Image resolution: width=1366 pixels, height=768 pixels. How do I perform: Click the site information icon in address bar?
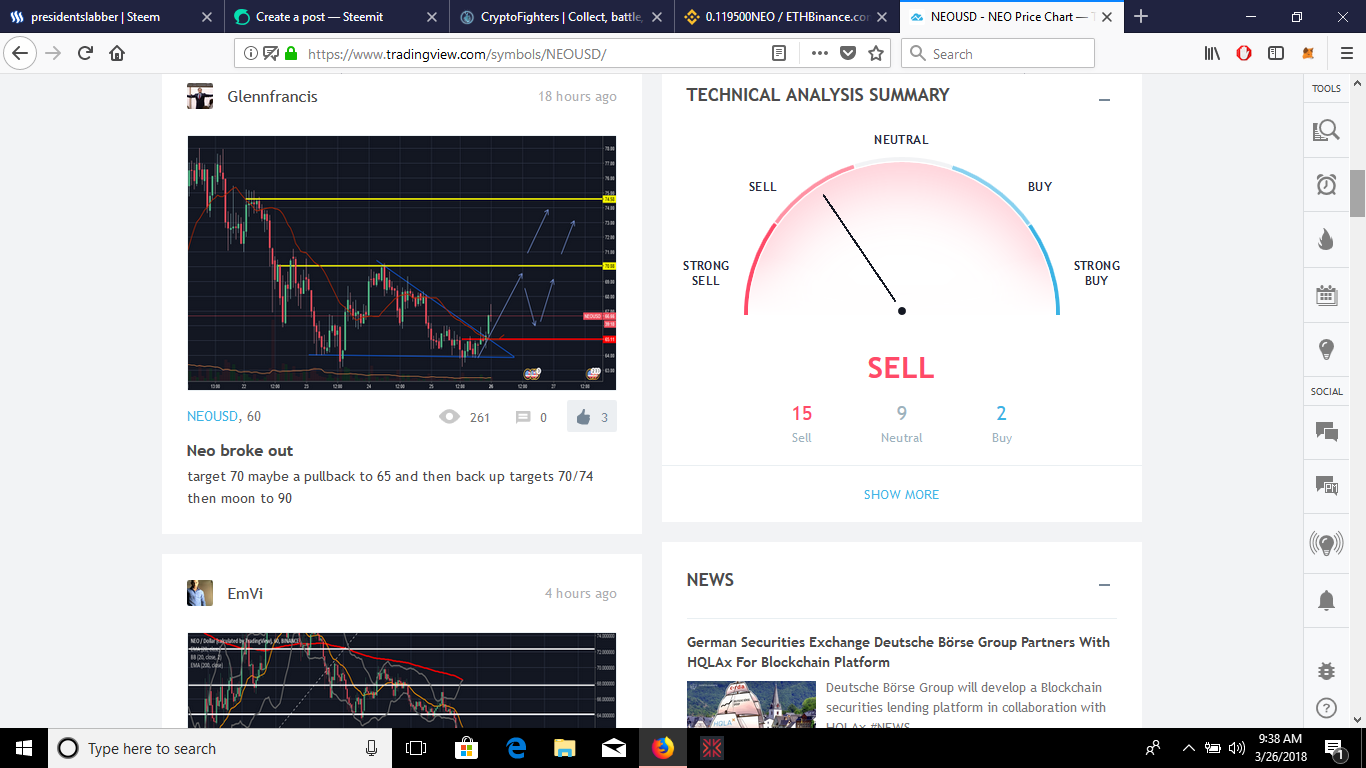click(250, 54)
